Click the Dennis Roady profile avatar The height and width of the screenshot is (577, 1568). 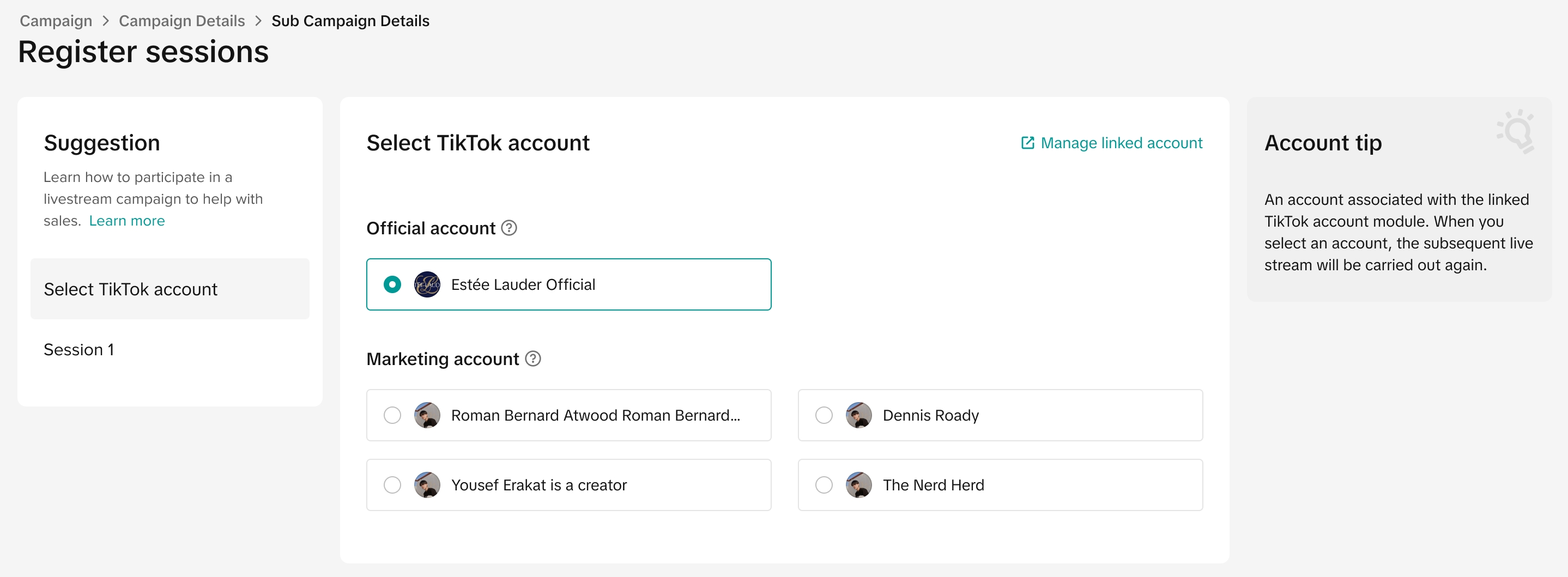[858, 415]
